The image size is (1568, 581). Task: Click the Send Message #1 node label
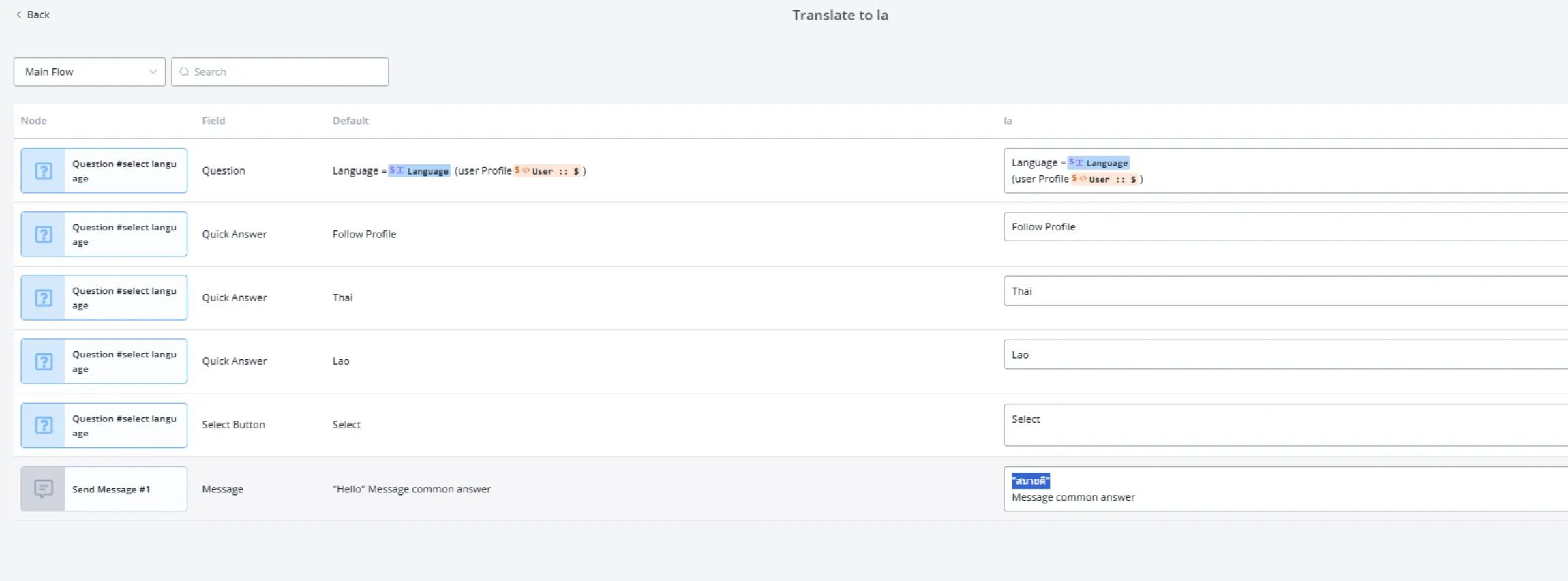click(111, 489)
